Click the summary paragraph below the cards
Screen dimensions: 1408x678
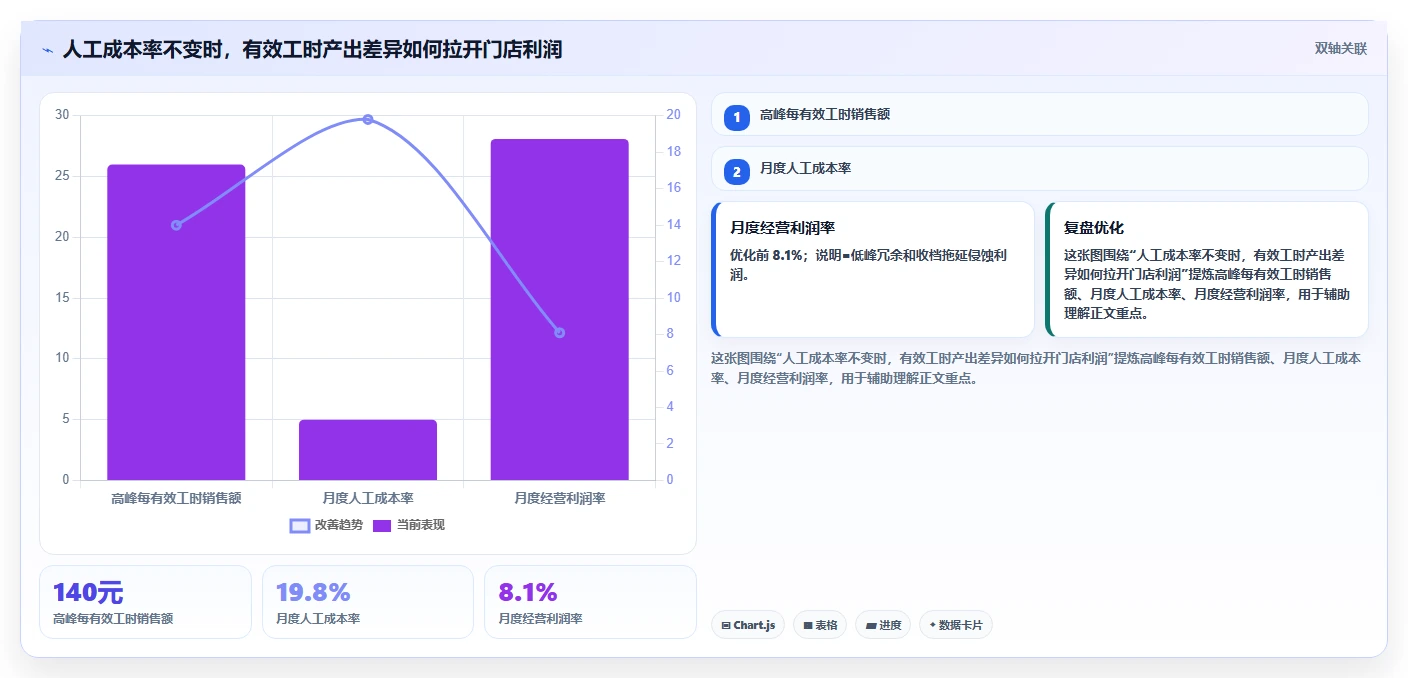click(x=1037, y=368)
